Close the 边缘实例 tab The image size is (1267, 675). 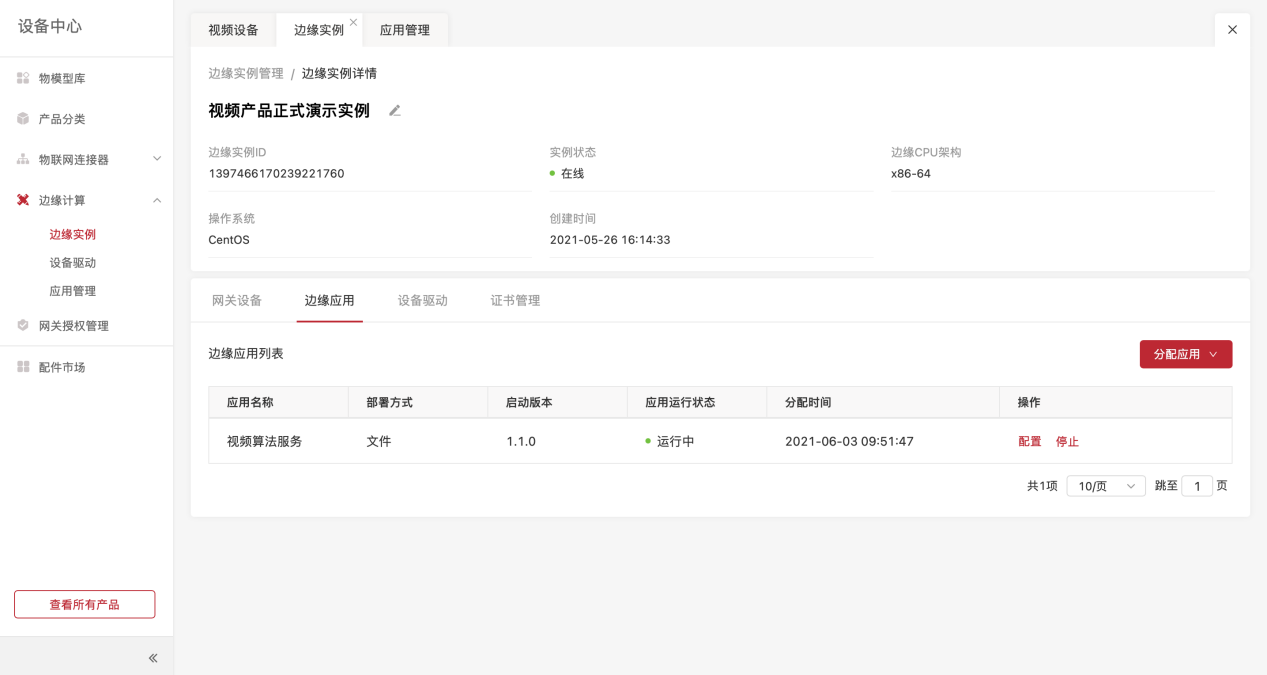(x=353, y=22)
